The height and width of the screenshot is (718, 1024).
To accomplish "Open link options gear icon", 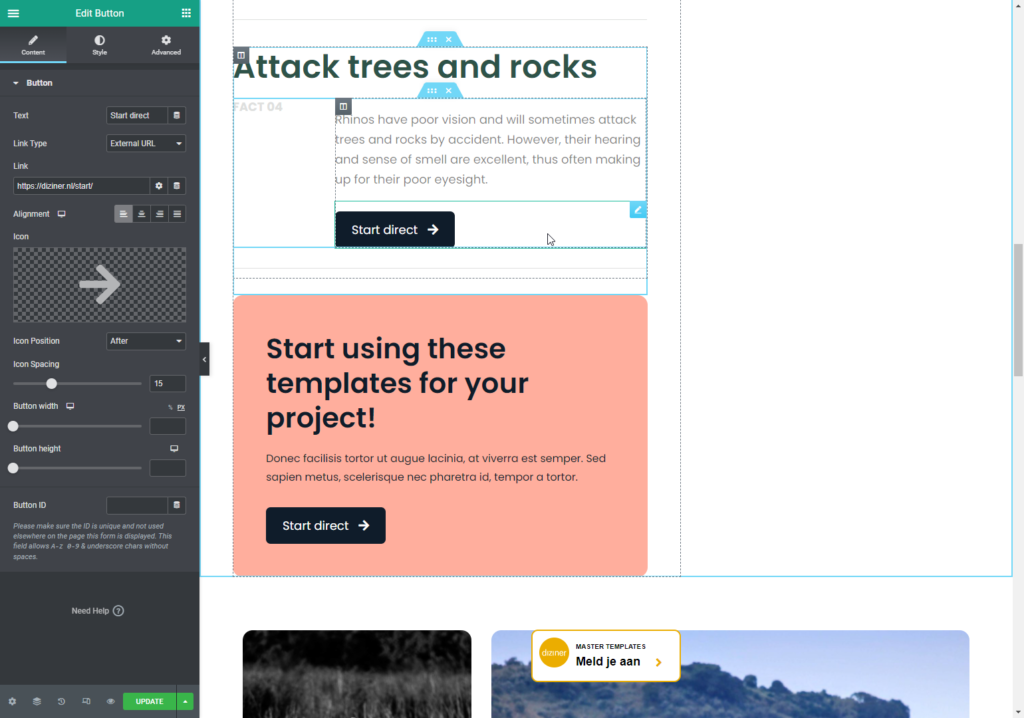I will pyautogui.click(x=158, y=186).
